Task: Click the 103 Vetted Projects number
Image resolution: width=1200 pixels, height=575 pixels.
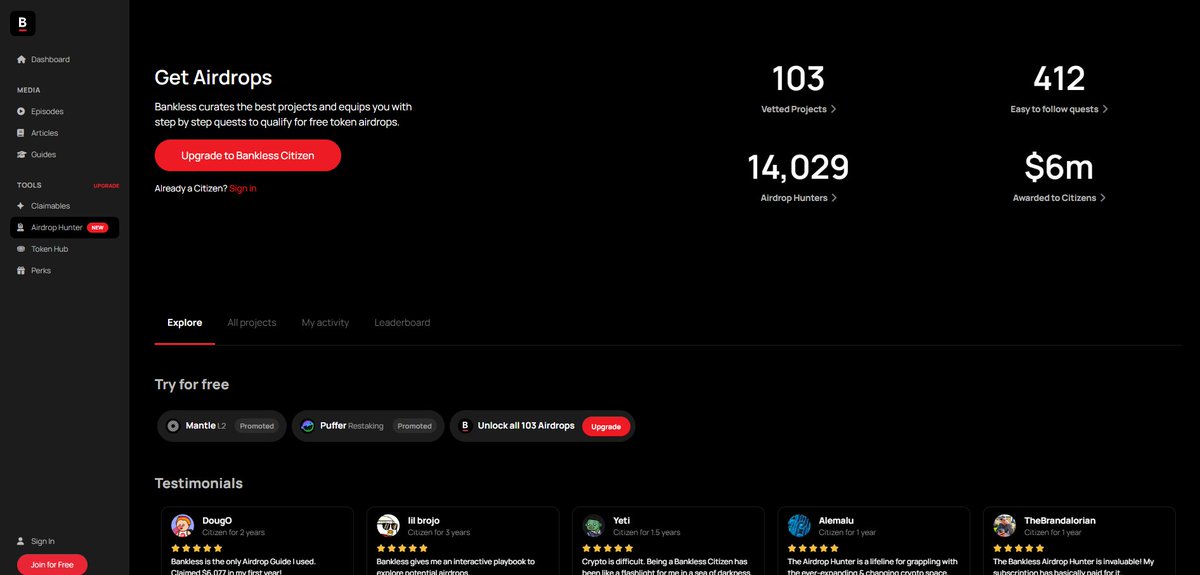Action: click(x=798, y=78)
